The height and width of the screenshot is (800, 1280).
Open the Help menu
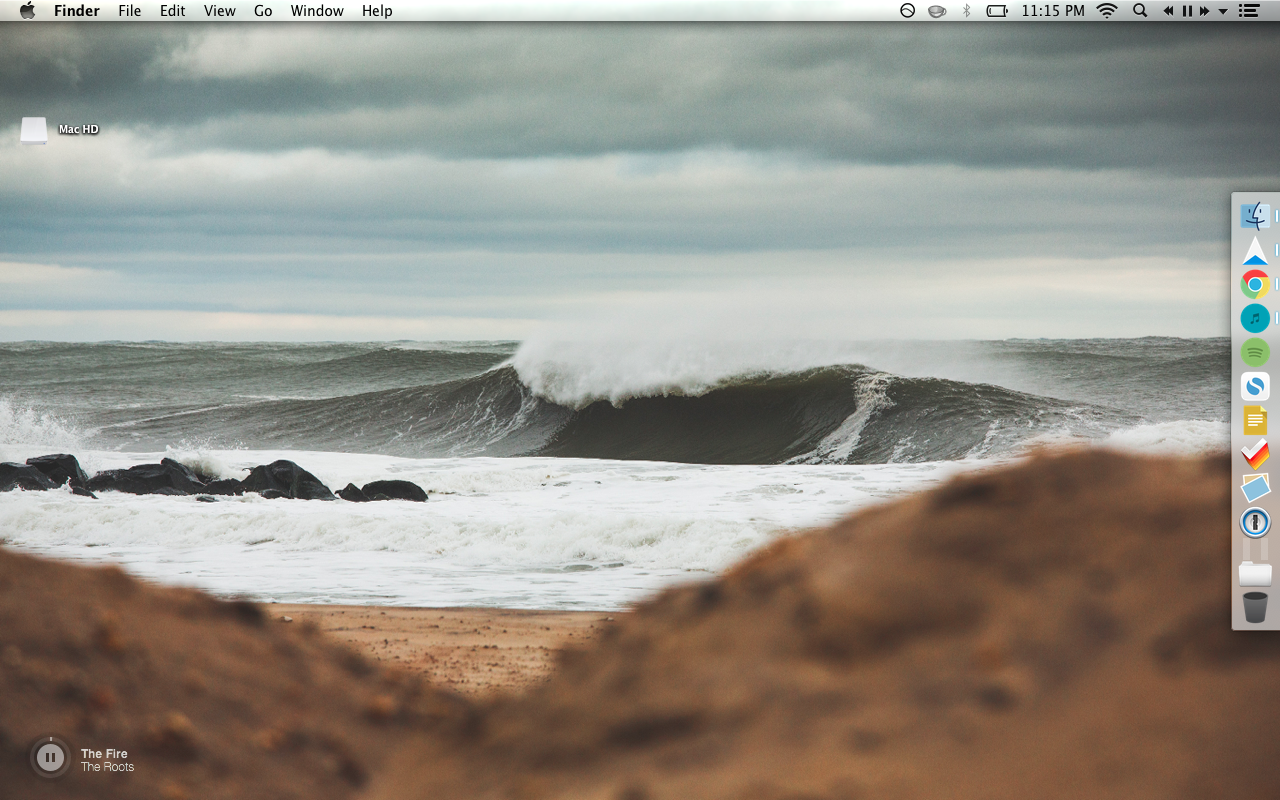point(377,11)
